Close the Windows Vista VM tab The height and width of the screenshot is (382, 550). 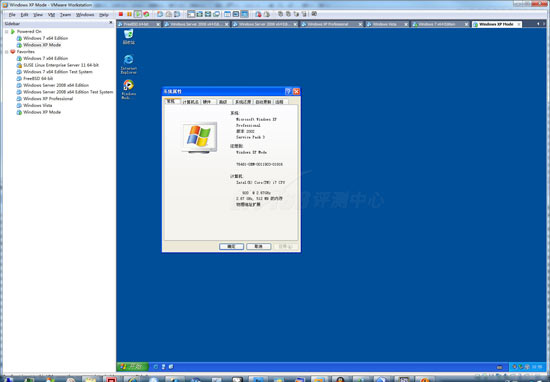click(x=406, y=24)
